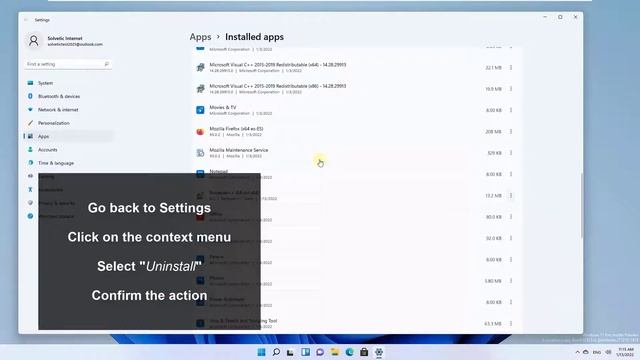The height and width of the screenshot is (360, 640).
Task: Open Microsoft Store from the taskbar
Action: tap(364, 352)
